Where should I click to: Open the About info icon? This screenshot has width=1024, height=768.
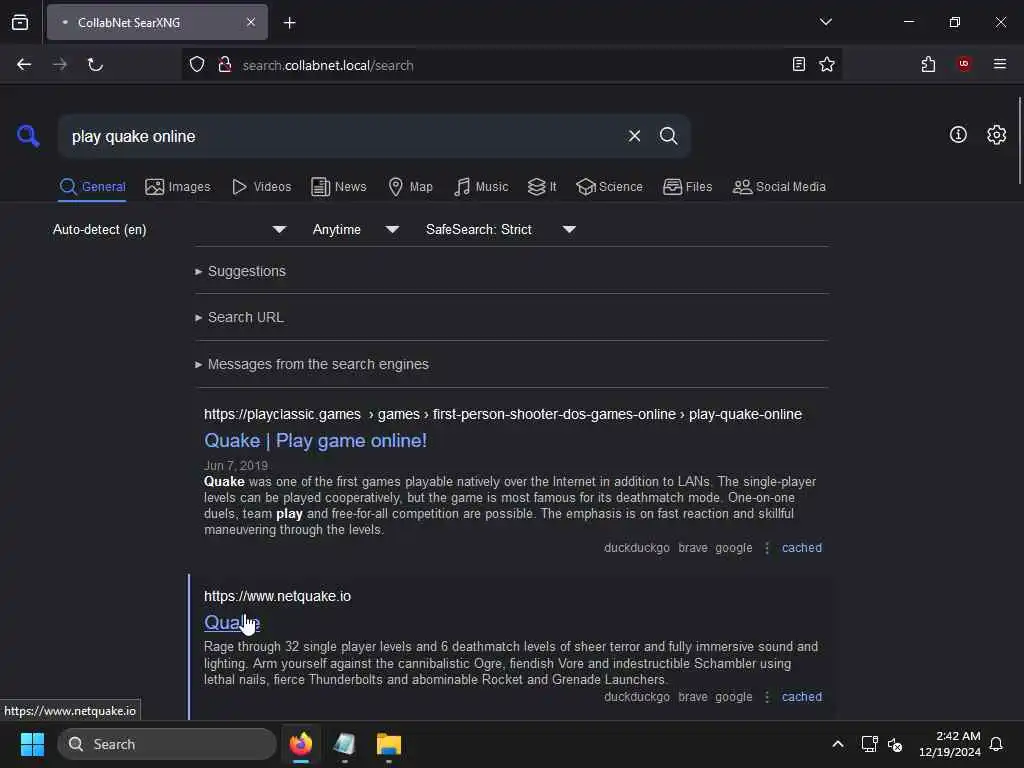point(958,135)
